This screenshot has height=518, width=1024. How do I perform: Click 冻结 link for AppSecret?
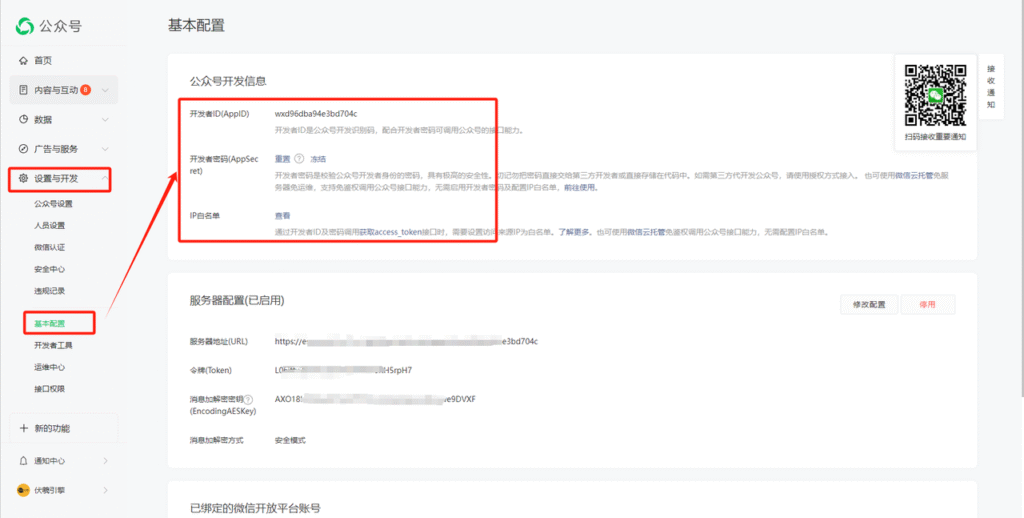[318, 159]
